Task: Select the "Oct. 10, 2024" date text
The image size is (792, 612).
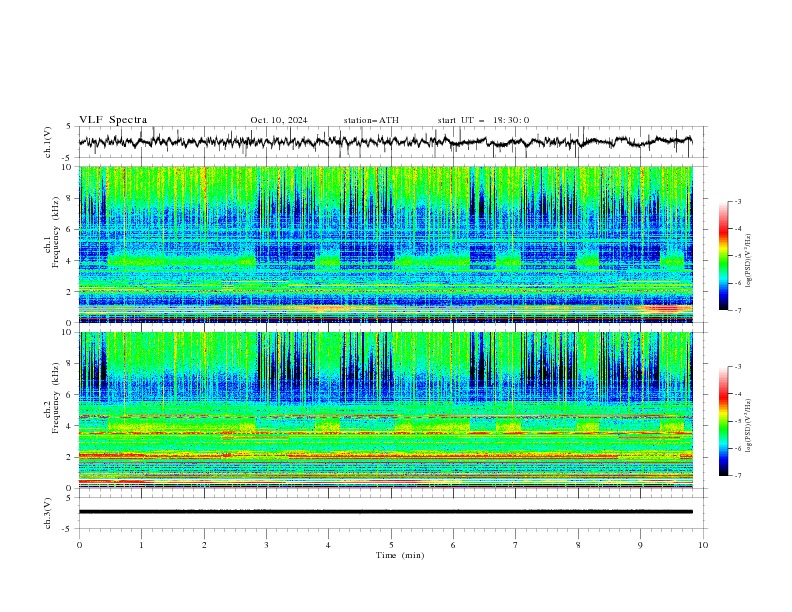Action: tap(279, 120)
